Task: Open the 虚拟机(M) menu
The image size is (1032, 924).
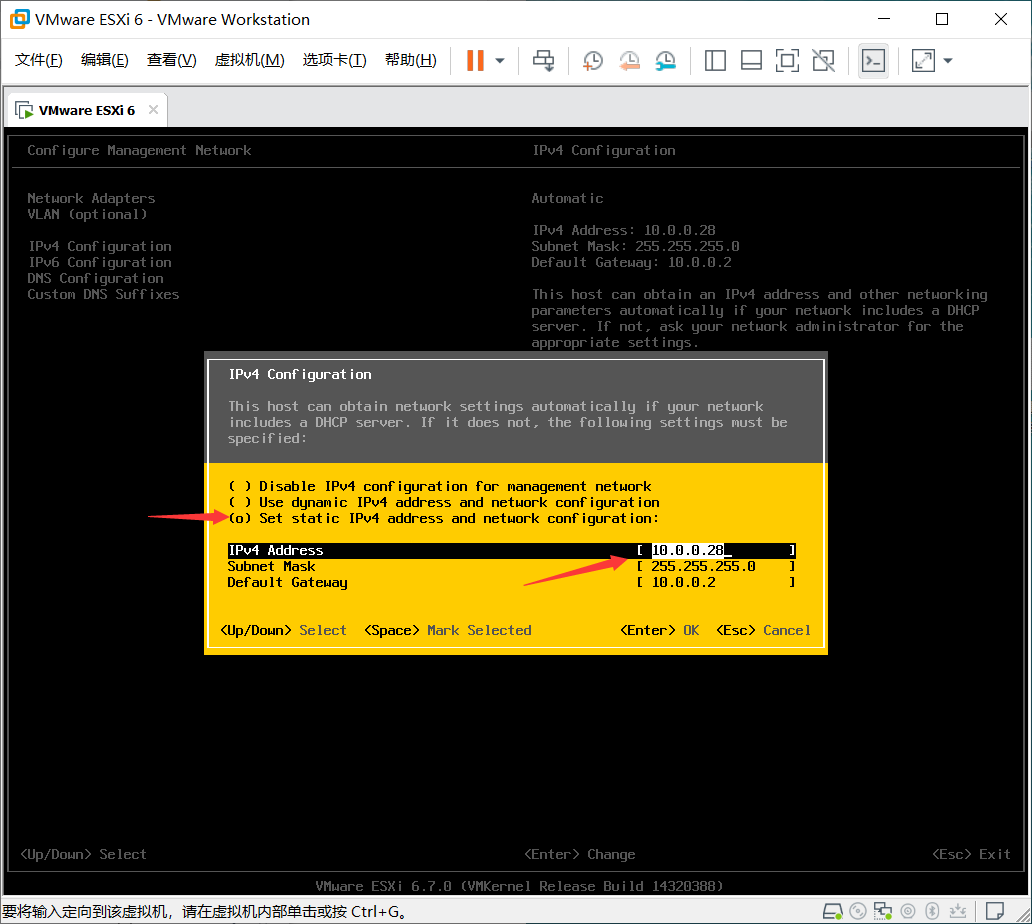Action: [249, 60]
